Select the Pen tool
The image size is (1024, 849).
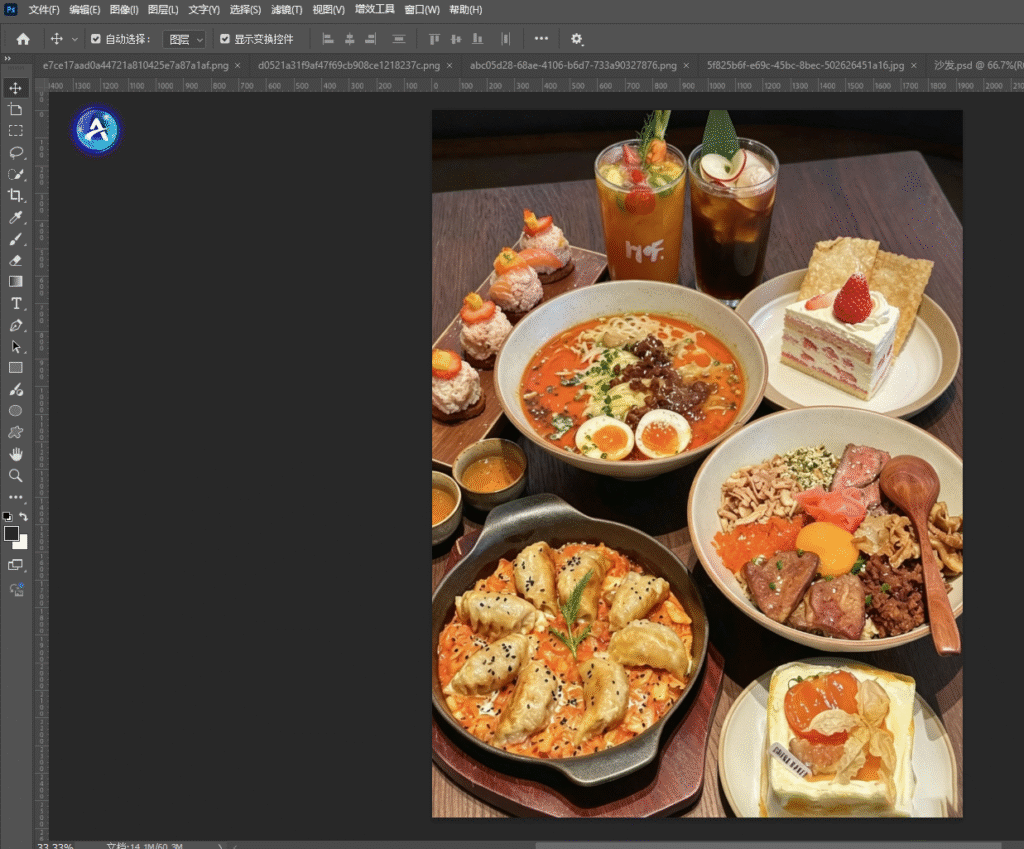click(16, 325)
